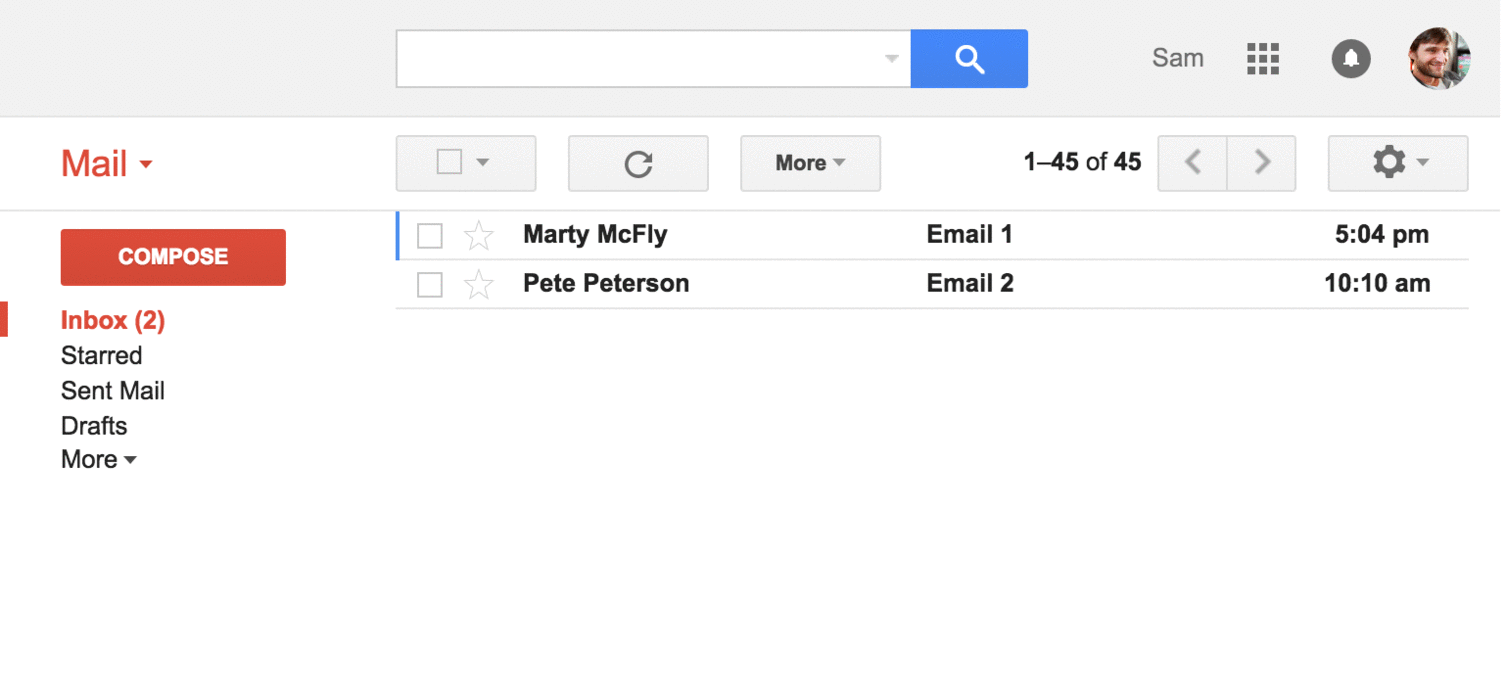Go to the previous page of emails
Screen dimensions: 1507x695
click(1192, 163)
